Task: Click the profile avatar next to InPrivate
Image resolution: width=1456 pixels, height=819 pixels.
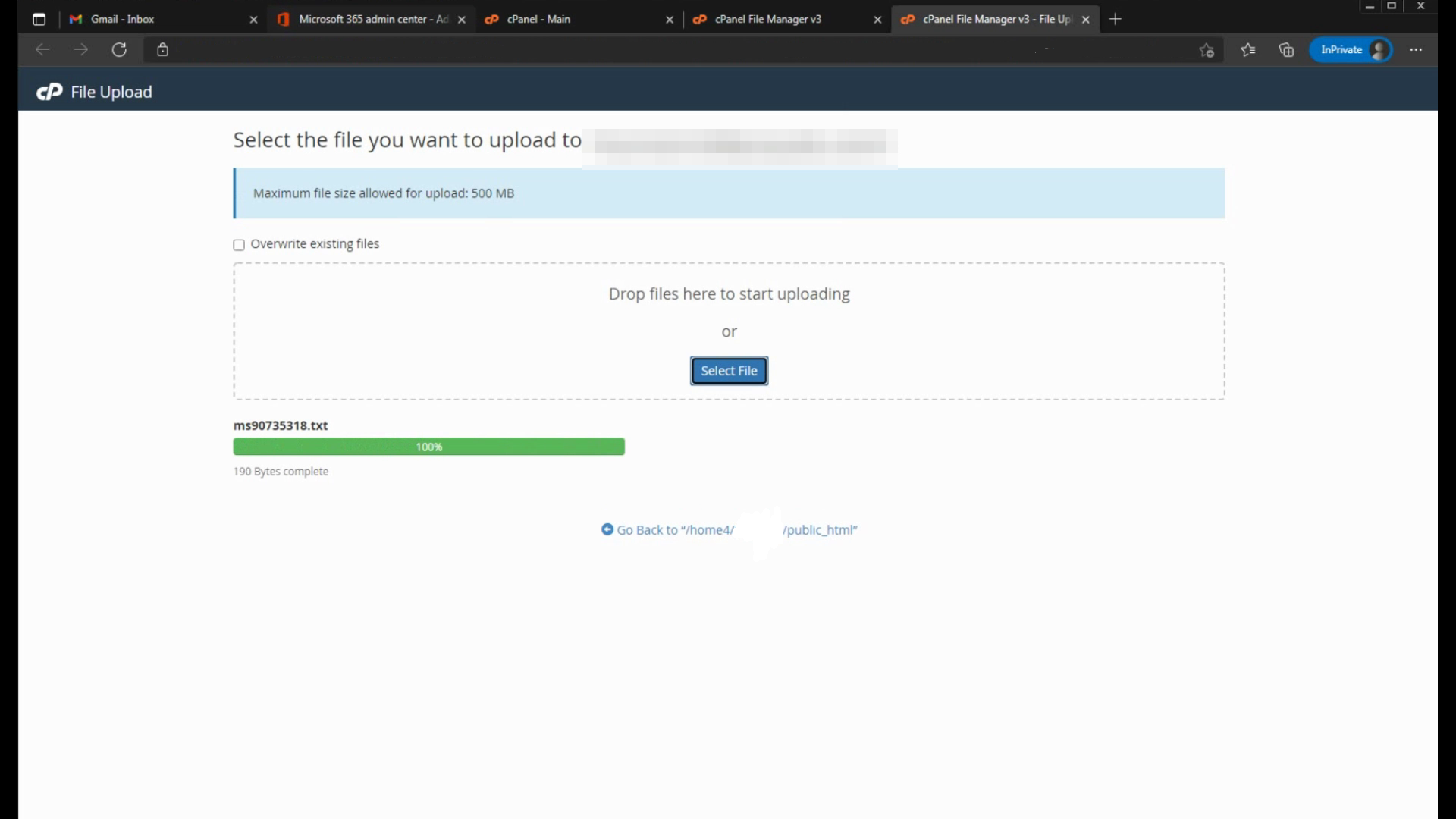Action: [x=1379, y=50]
